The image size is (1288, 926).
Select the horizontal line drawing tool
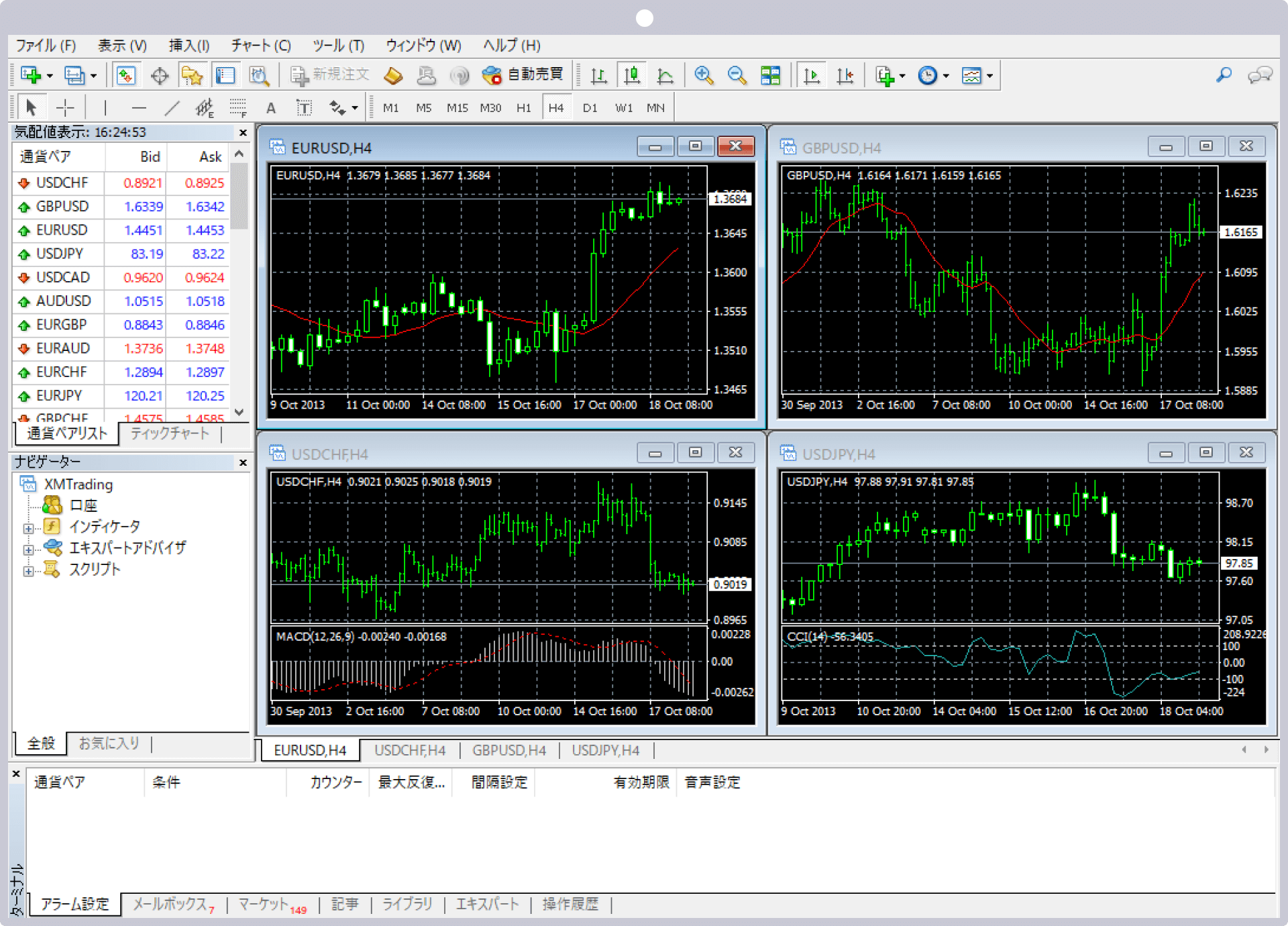tap(138, 107)
